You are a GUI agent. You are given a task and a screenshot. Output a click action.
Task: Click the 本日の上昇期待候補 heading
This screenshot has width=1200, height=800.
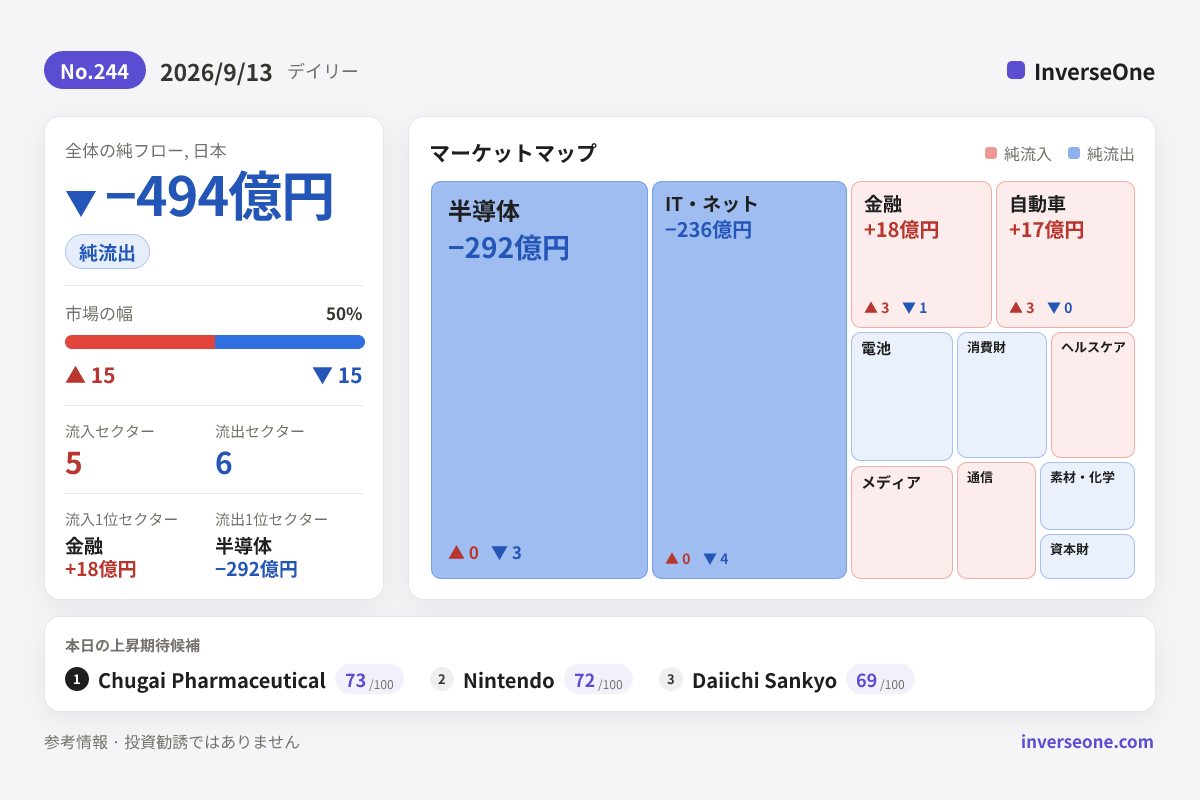[133, 645]
